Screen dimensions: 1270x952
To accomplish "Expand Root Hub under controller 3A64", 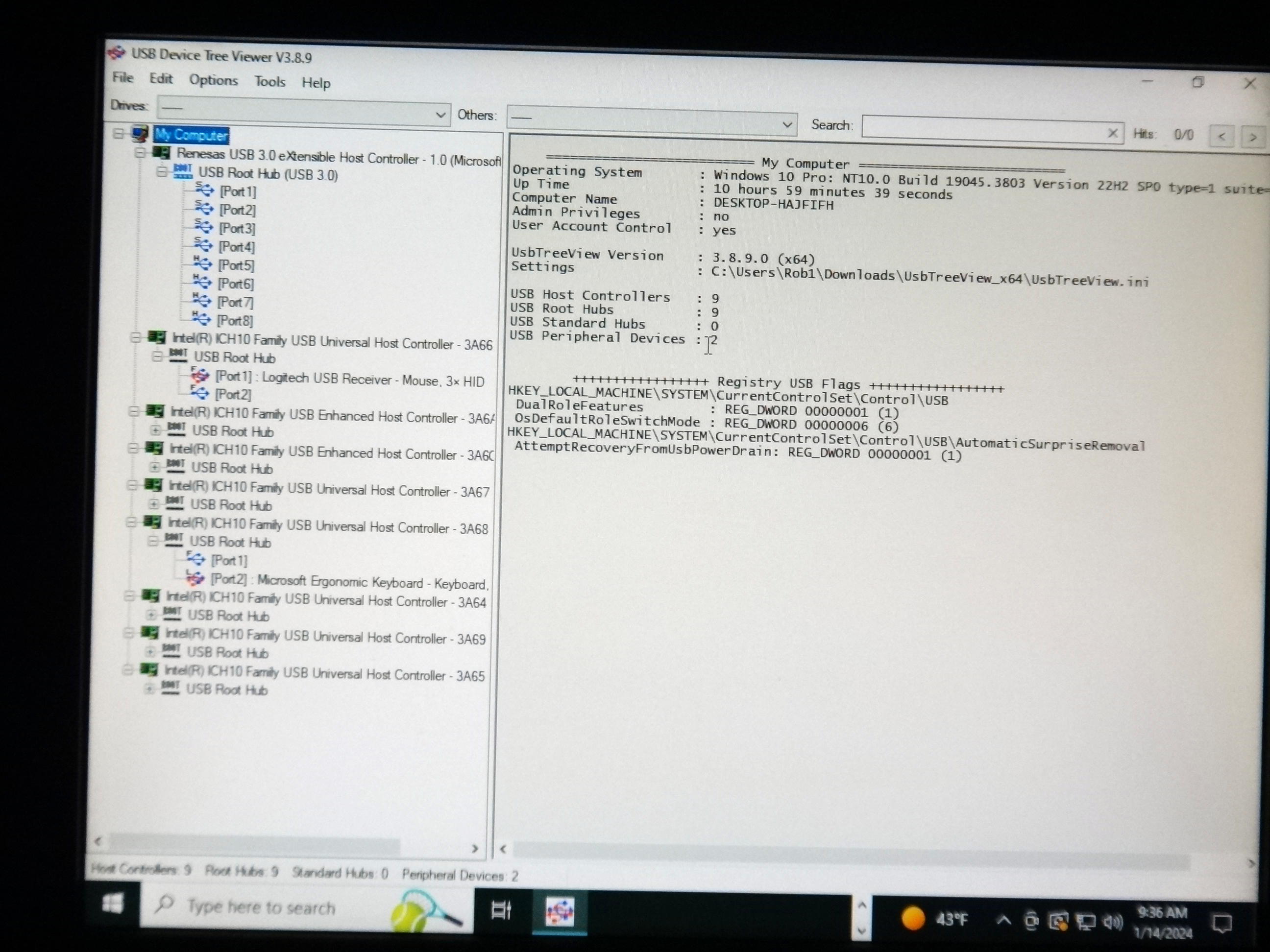I will pos(150,614).
